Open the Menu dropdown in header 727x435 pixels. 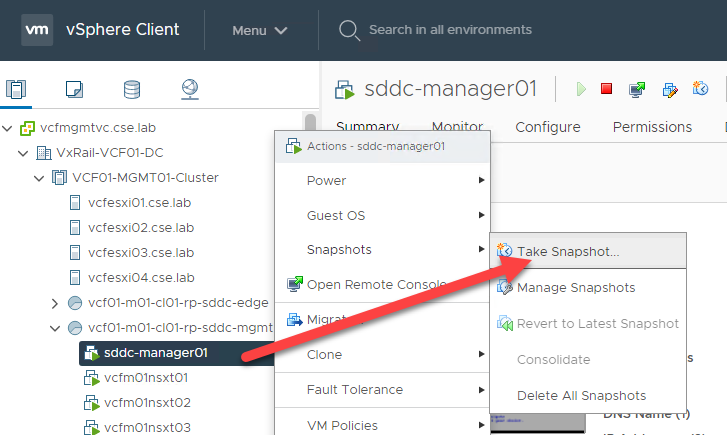point(259,30)
